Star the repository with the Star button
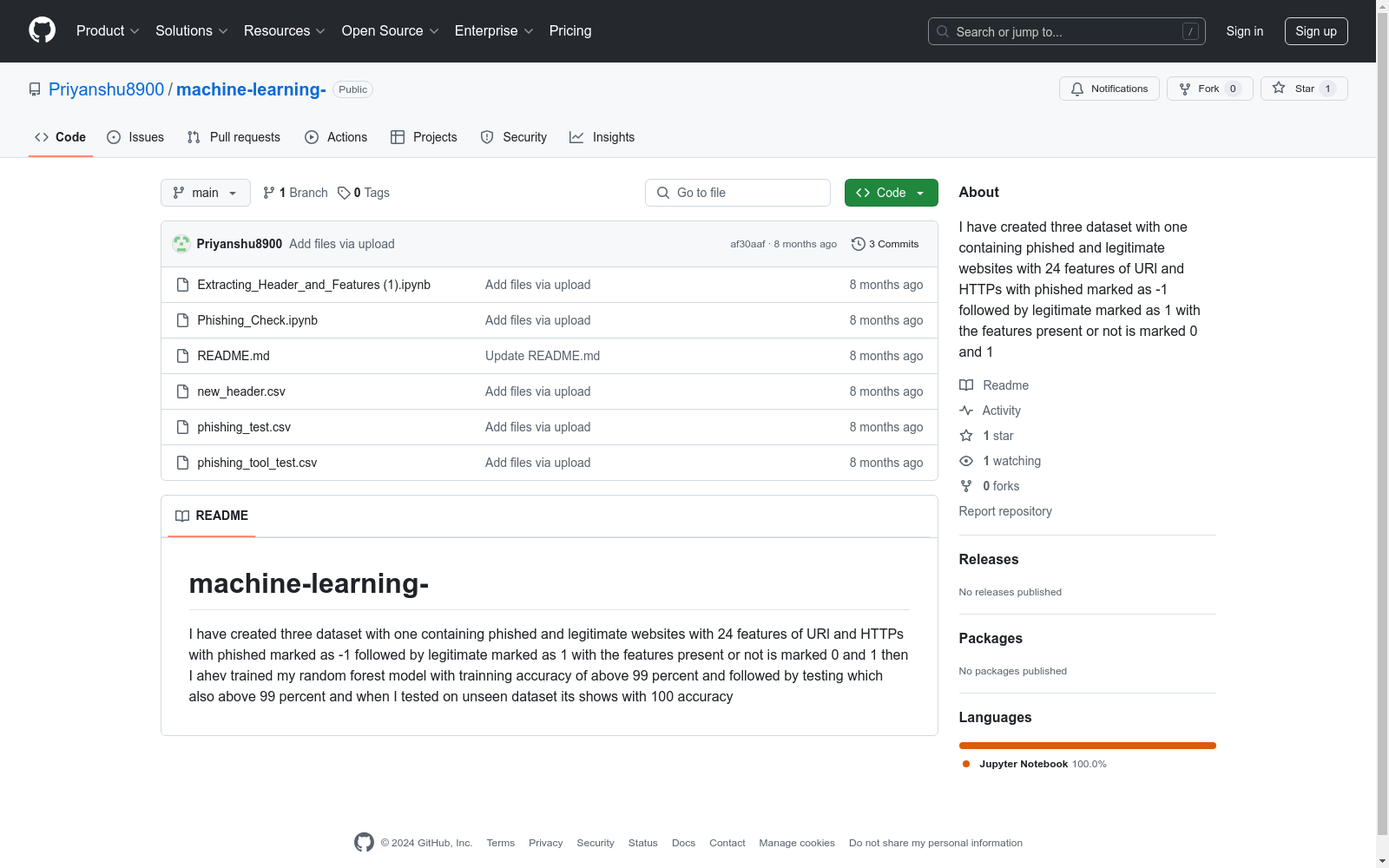The image size is (1389, 868). click(x=1304, y=89)
